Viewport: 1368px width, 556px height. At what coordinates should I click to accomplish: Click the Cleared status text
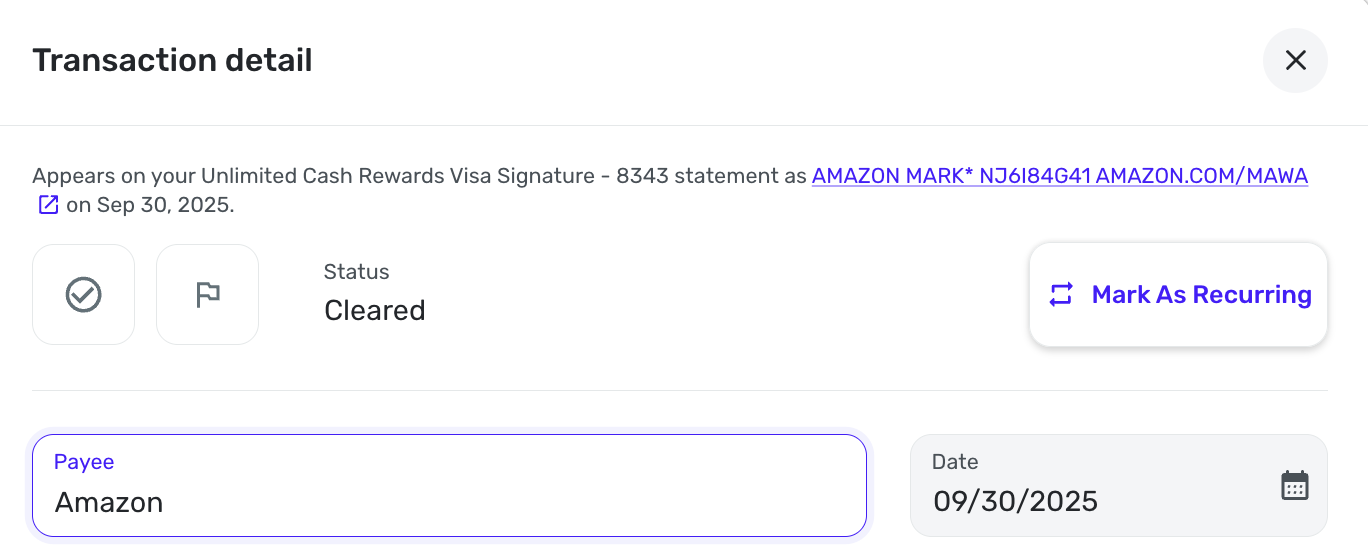click(374, 311)
